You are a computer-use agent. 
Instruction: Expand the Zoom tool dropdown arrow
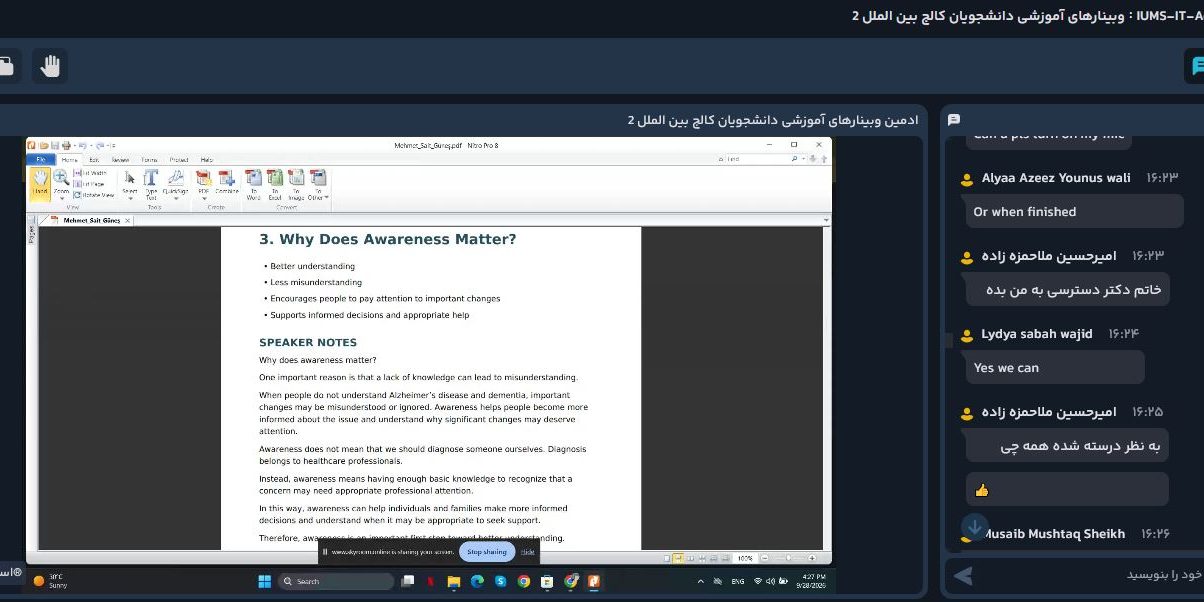(61, 198)
